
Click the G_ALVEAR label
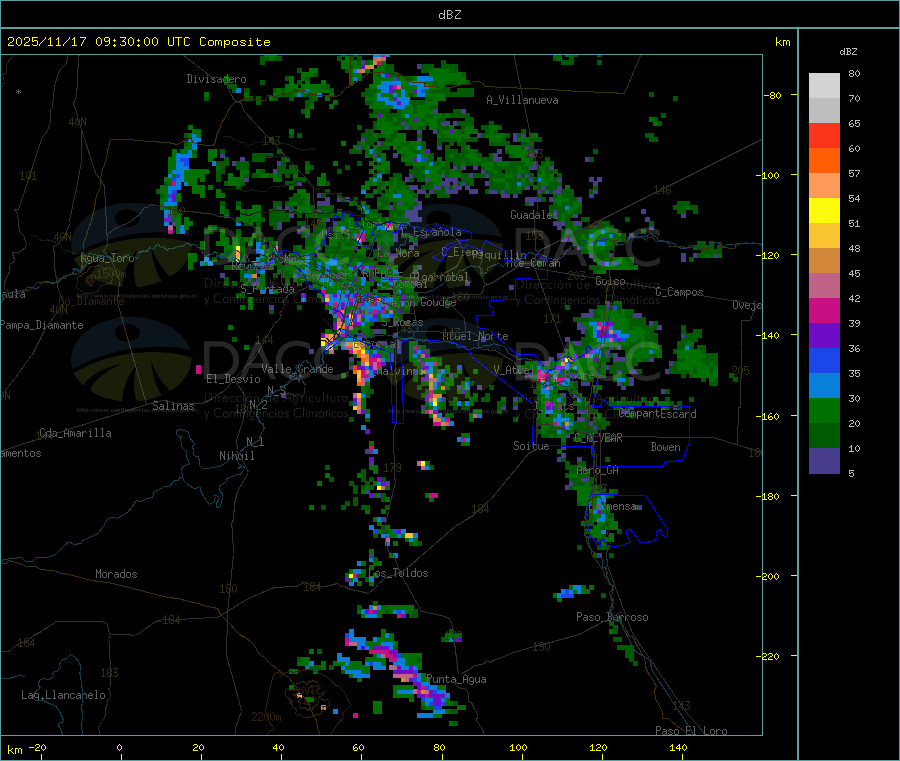(598, 438)
